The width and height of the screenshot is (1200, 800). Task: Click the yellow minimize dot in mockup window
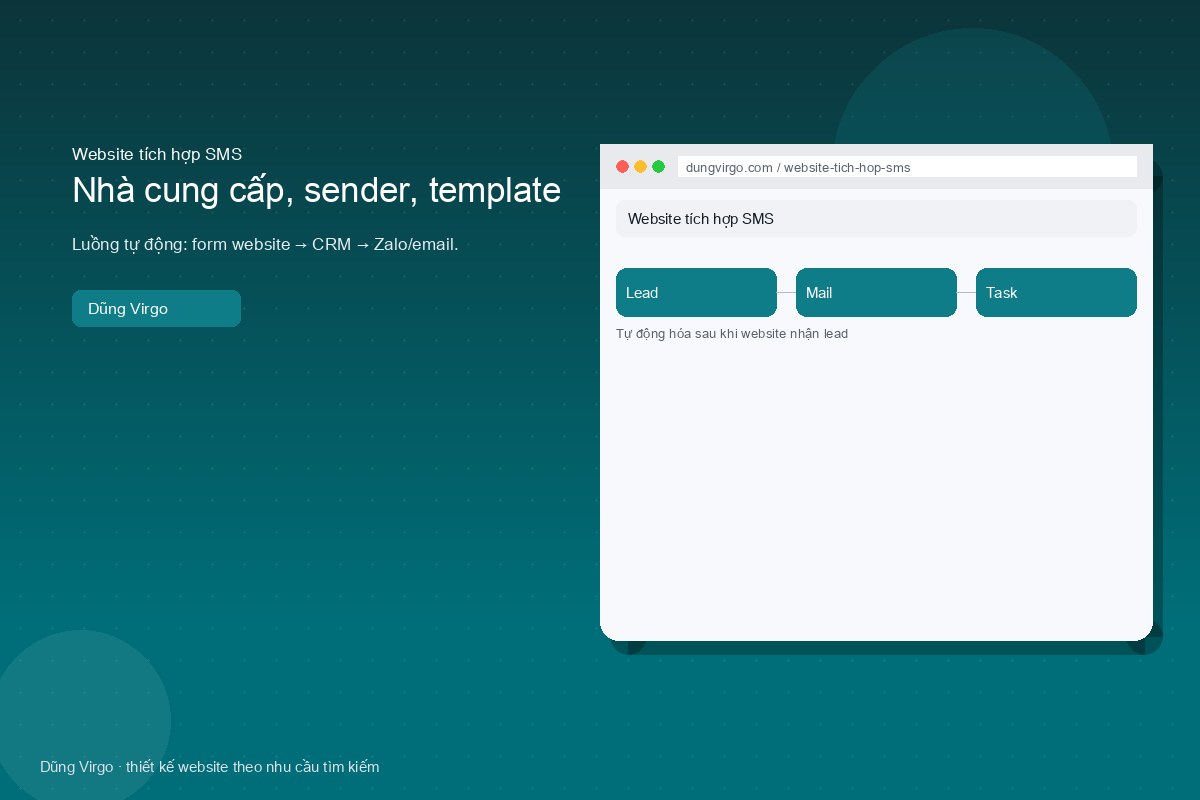click(x=640, y=167)
